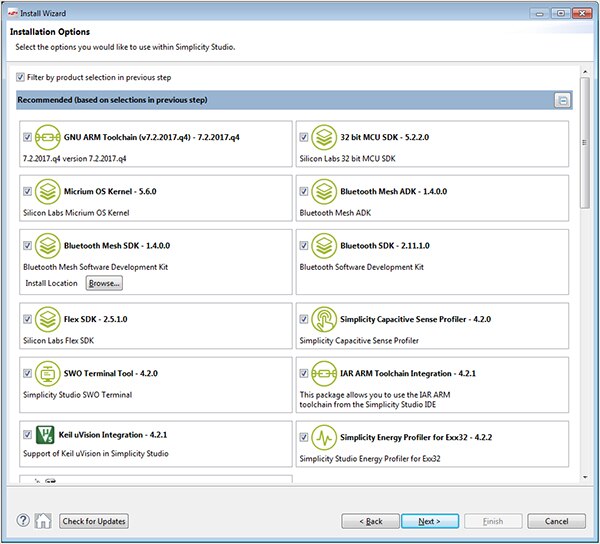Collapse the Recommended section

563,101
